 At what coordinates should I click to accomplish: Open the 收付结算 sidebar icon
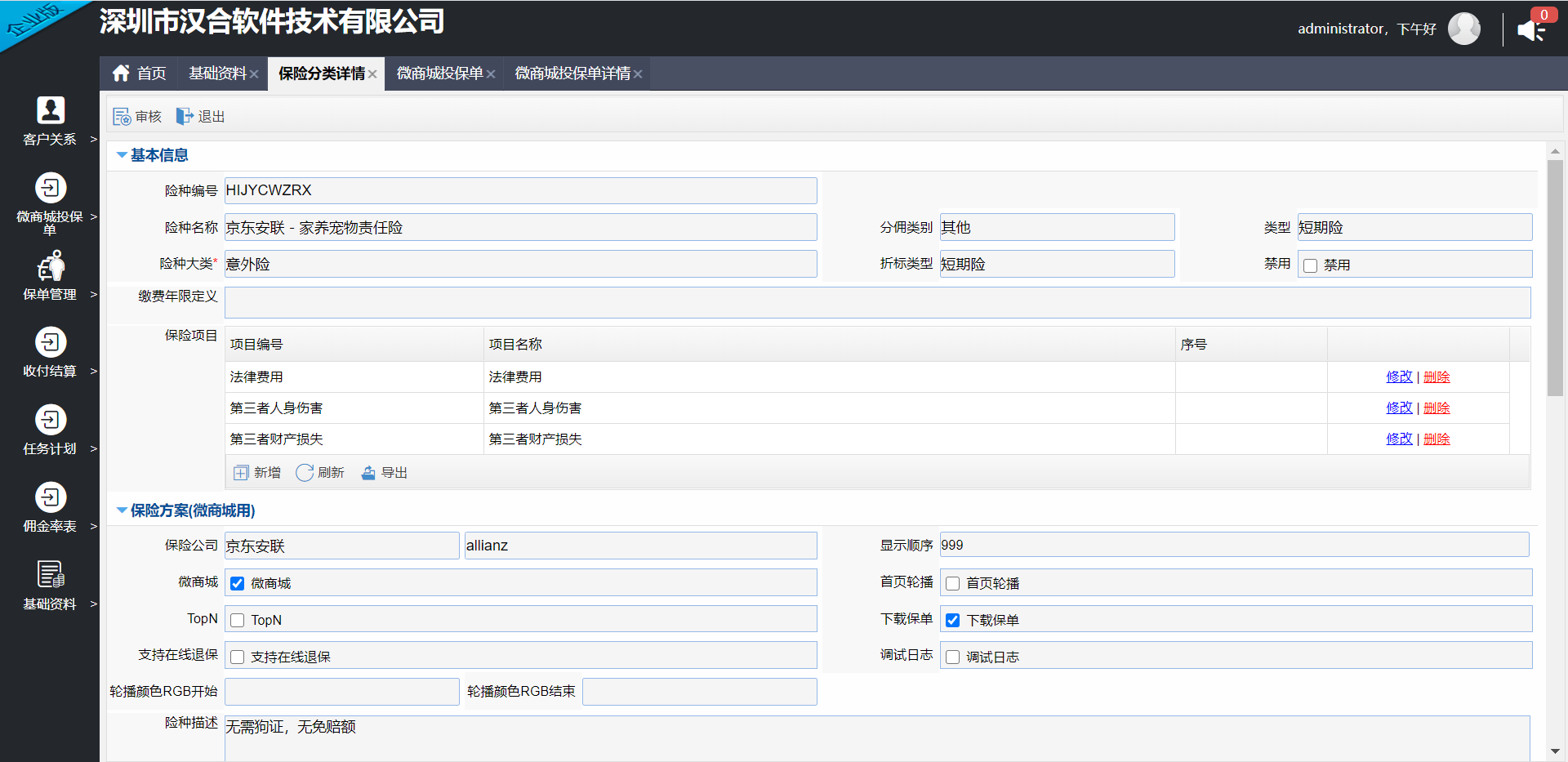(50, 341)
